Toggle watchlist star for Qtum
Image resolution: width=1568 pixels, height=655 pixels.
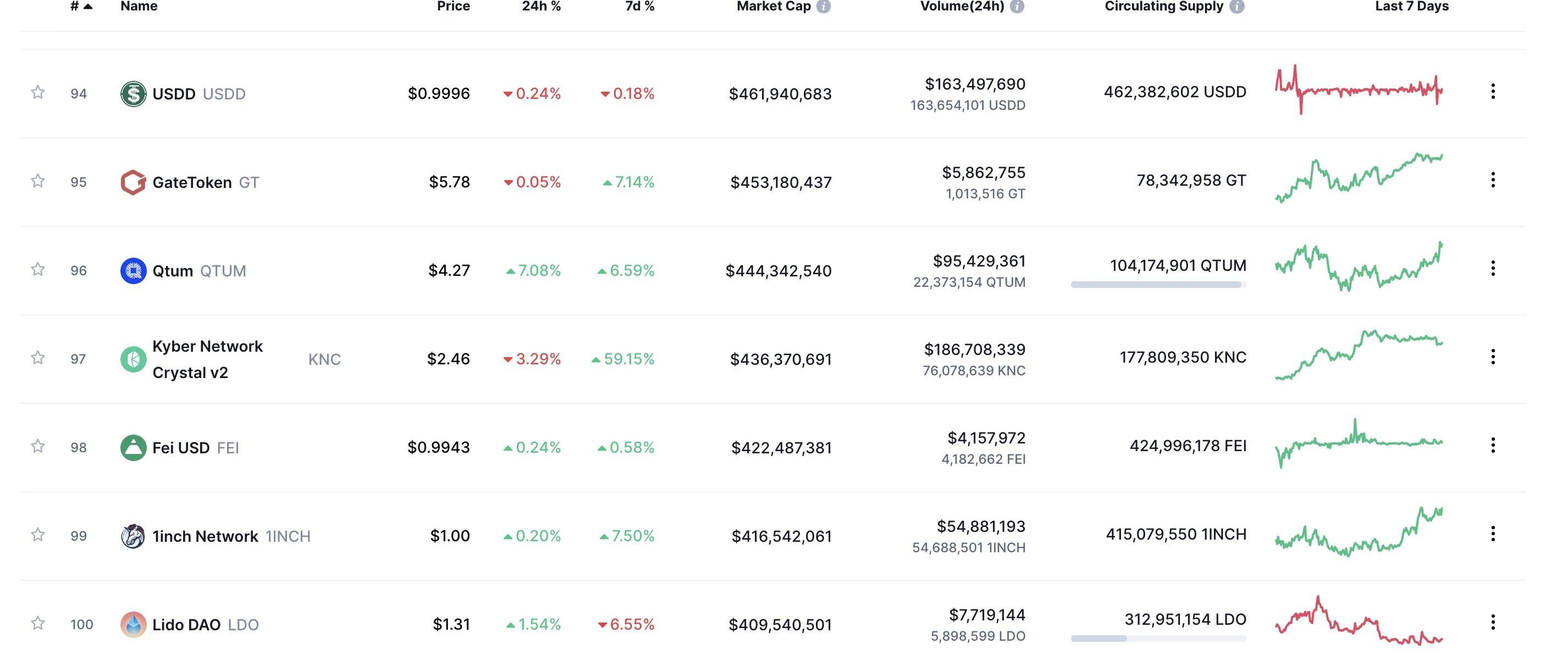(x=38, y=269)
